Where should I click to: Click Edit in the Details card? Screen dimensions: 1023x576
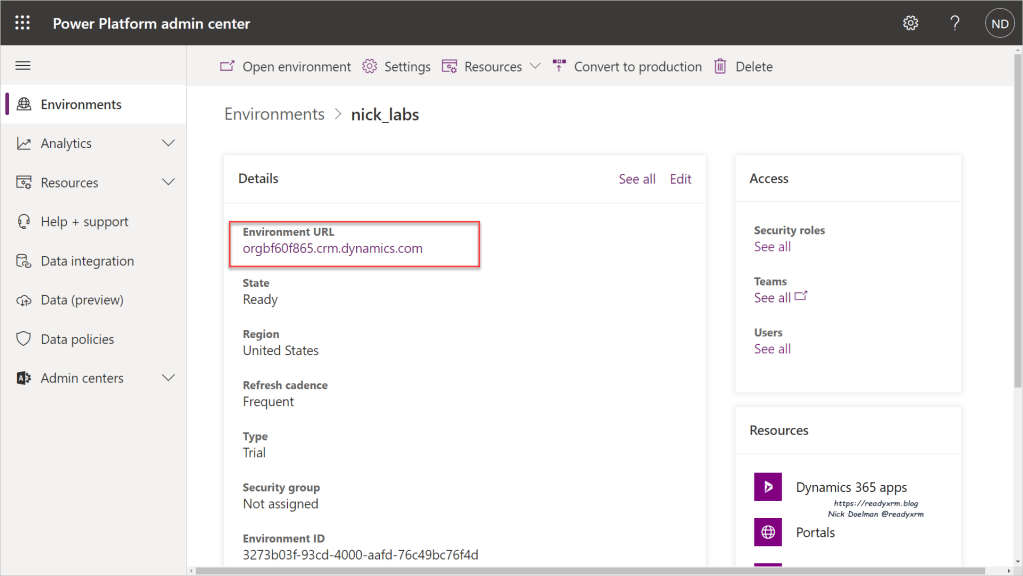point(680,179)
